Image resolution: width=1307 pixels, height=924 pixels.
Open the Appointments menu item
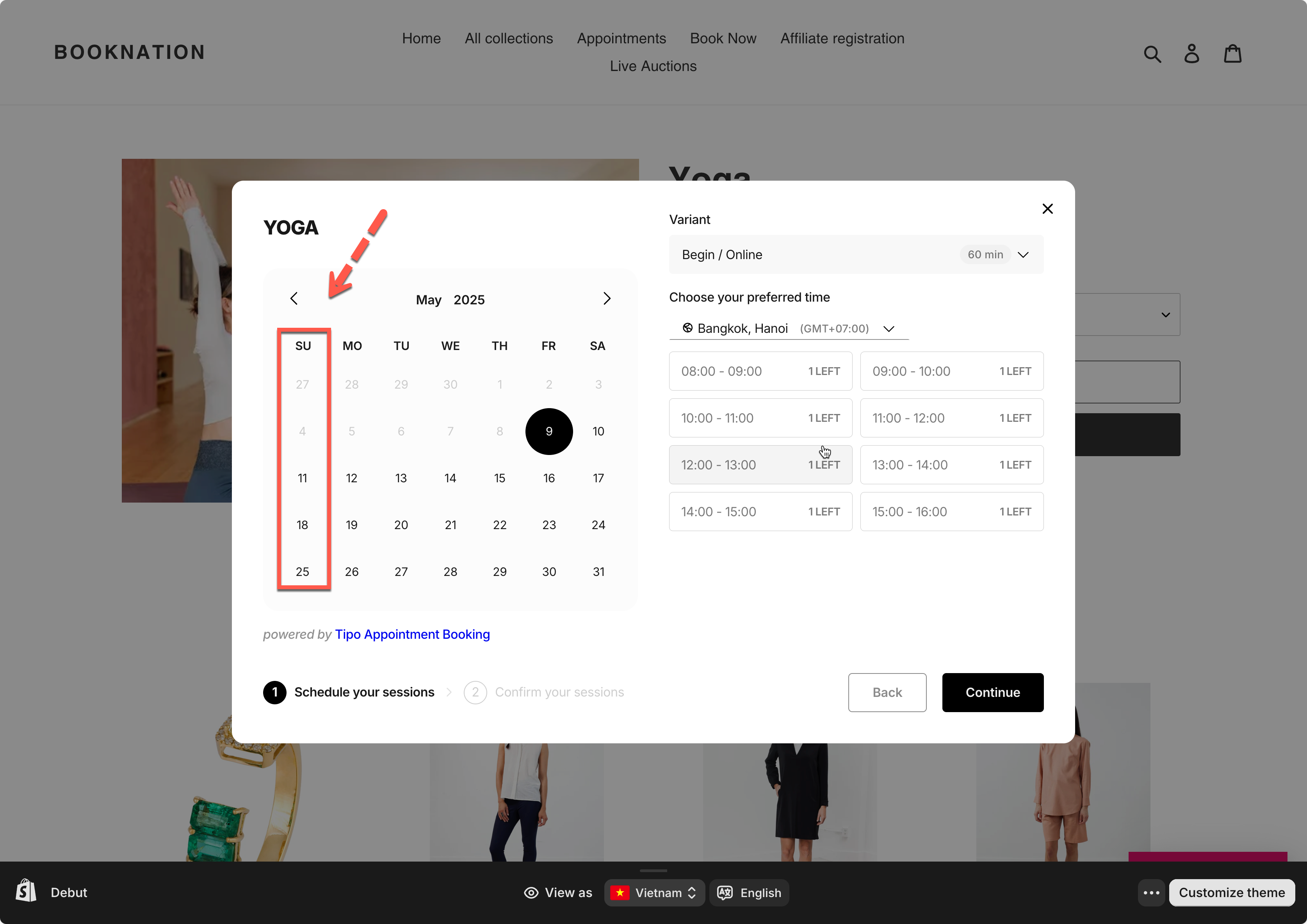tap(621, 38)
